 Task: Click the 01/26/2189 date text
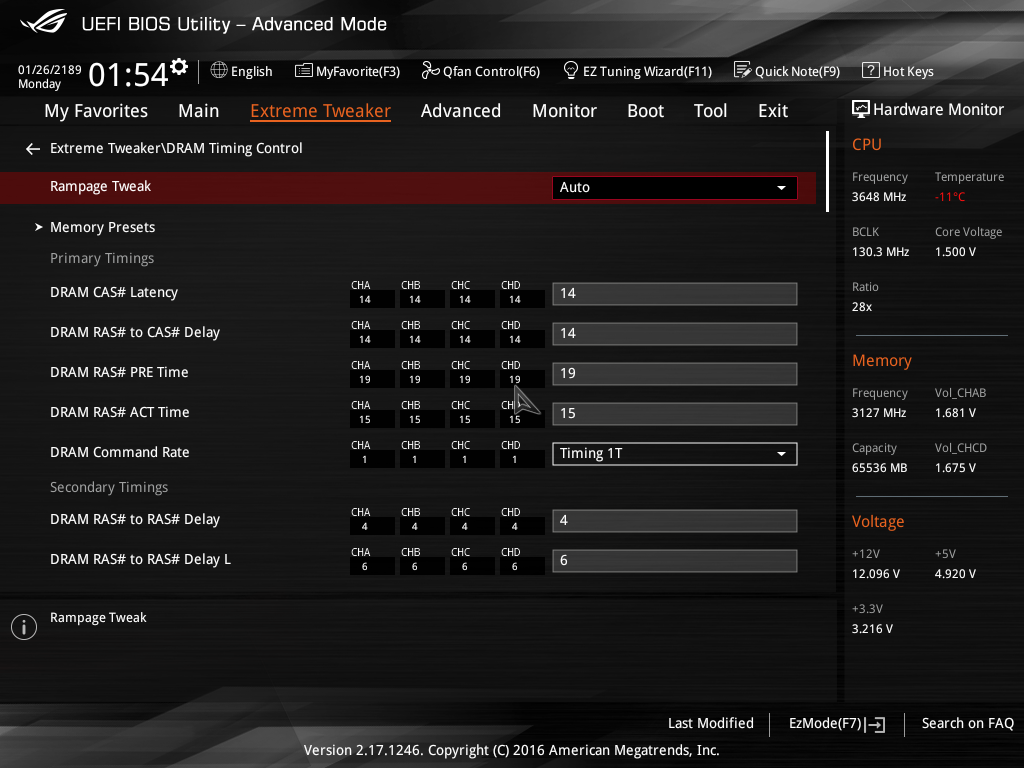50,70
